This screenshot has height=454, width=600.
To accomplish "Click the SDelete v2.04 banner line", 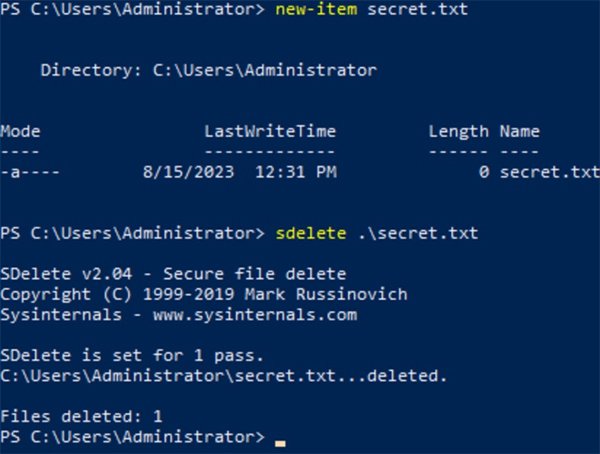I will click(x=172, y=275).
